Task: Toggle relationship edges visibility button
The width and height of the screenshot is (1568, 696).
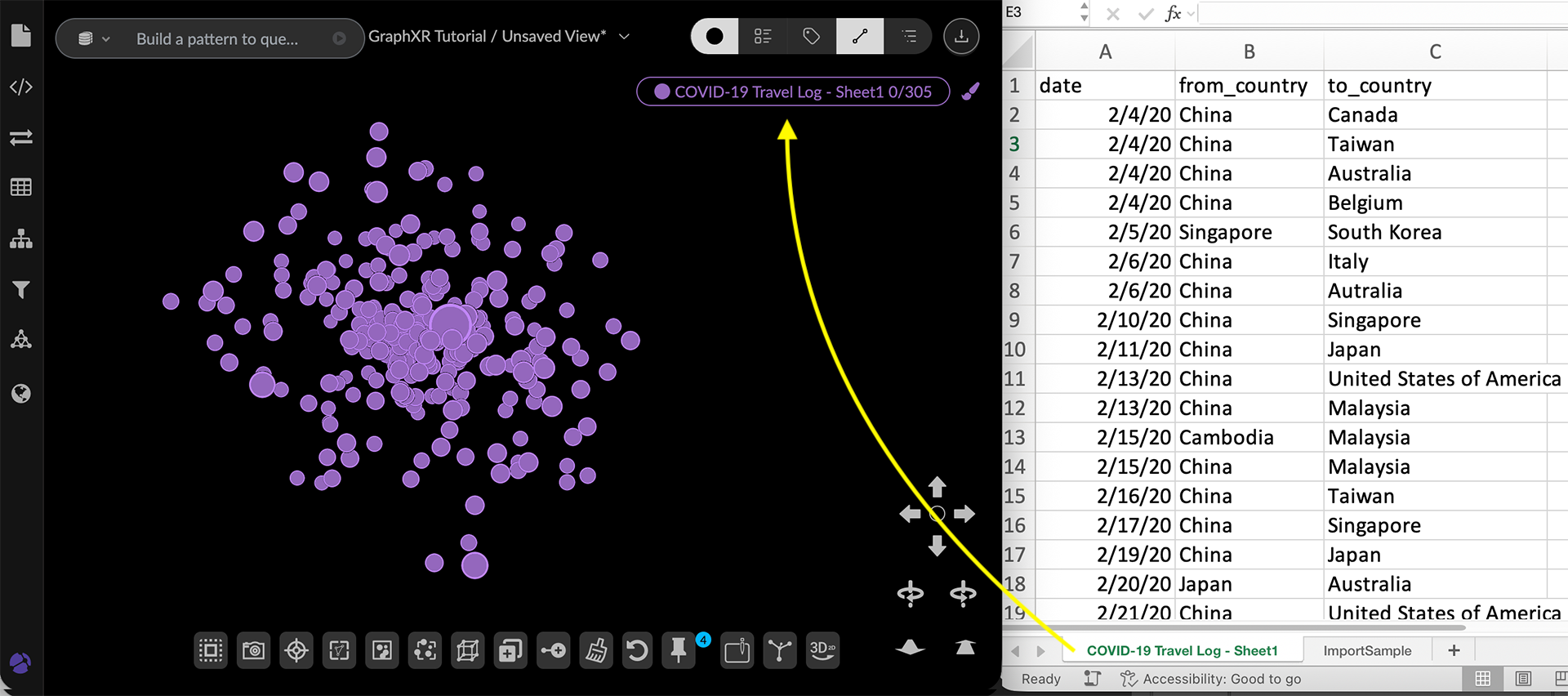Action: point(859,37)
